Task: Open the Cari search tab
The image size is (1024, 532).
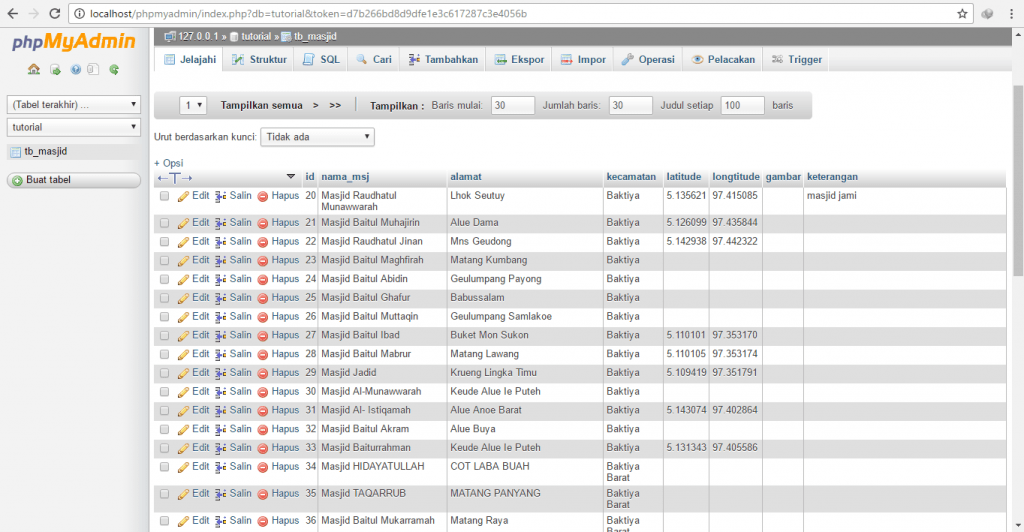Action: click(x=374, y=59)
